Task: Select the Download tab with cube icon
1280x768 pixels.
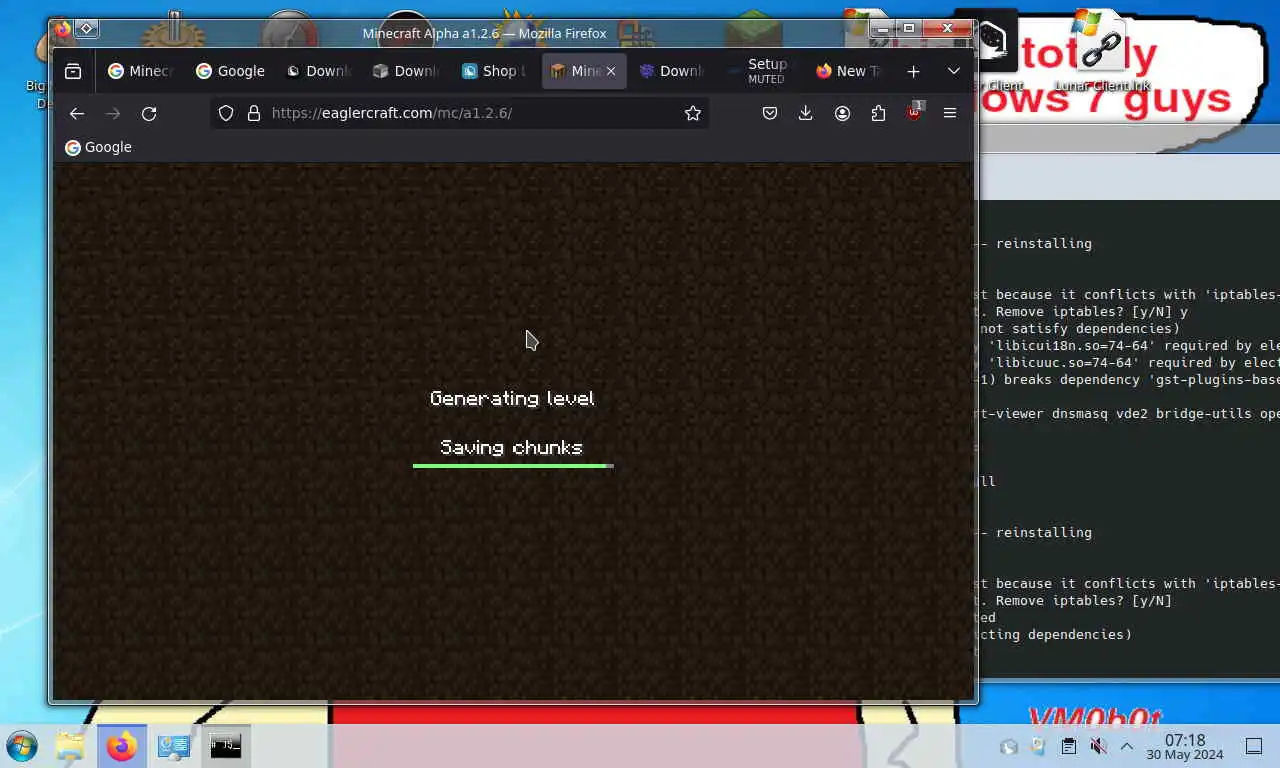Action: [406, 71]
